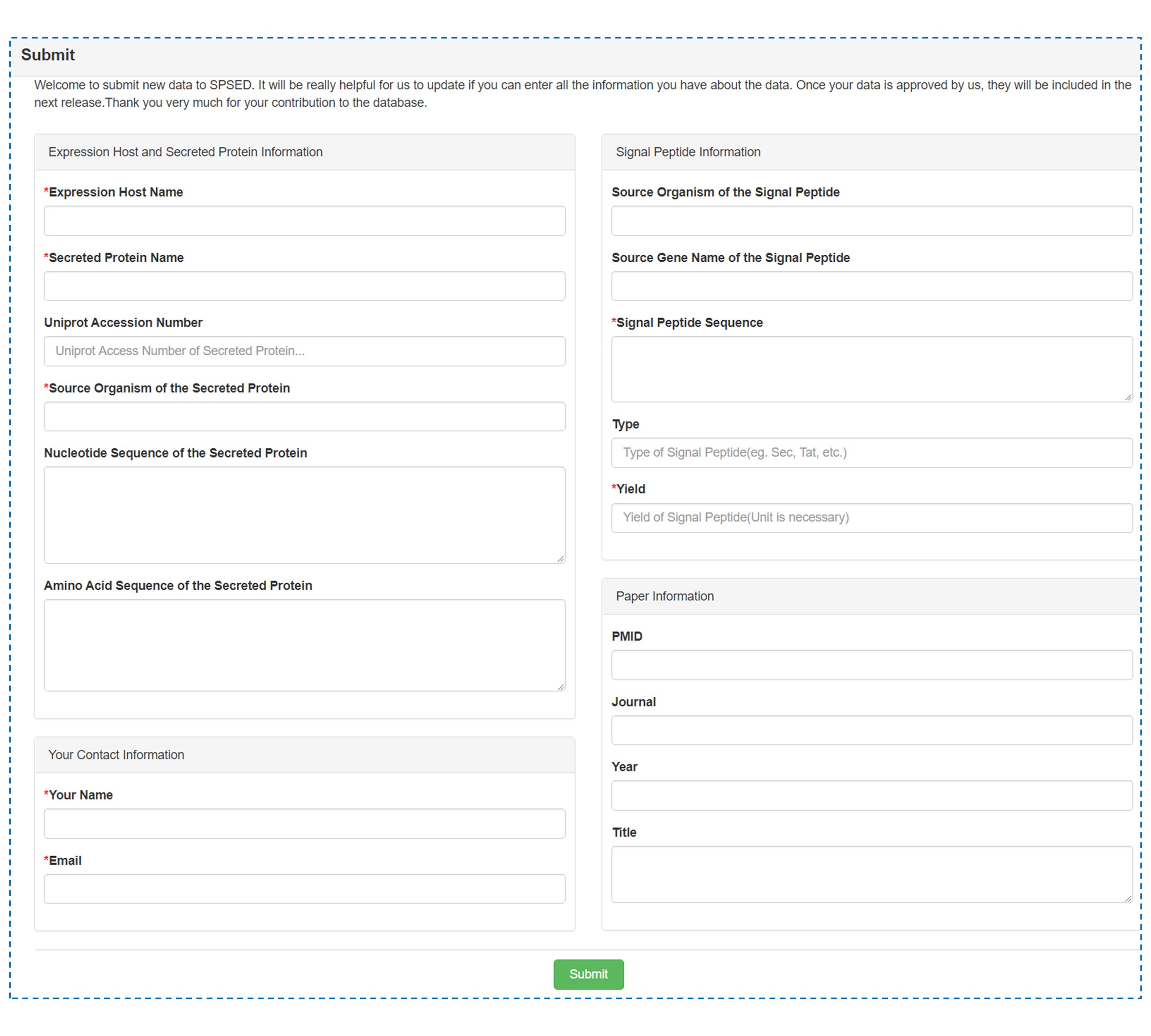Click the green Submit button
This screenshot has width=1151, height=1036.
point(589,975)
